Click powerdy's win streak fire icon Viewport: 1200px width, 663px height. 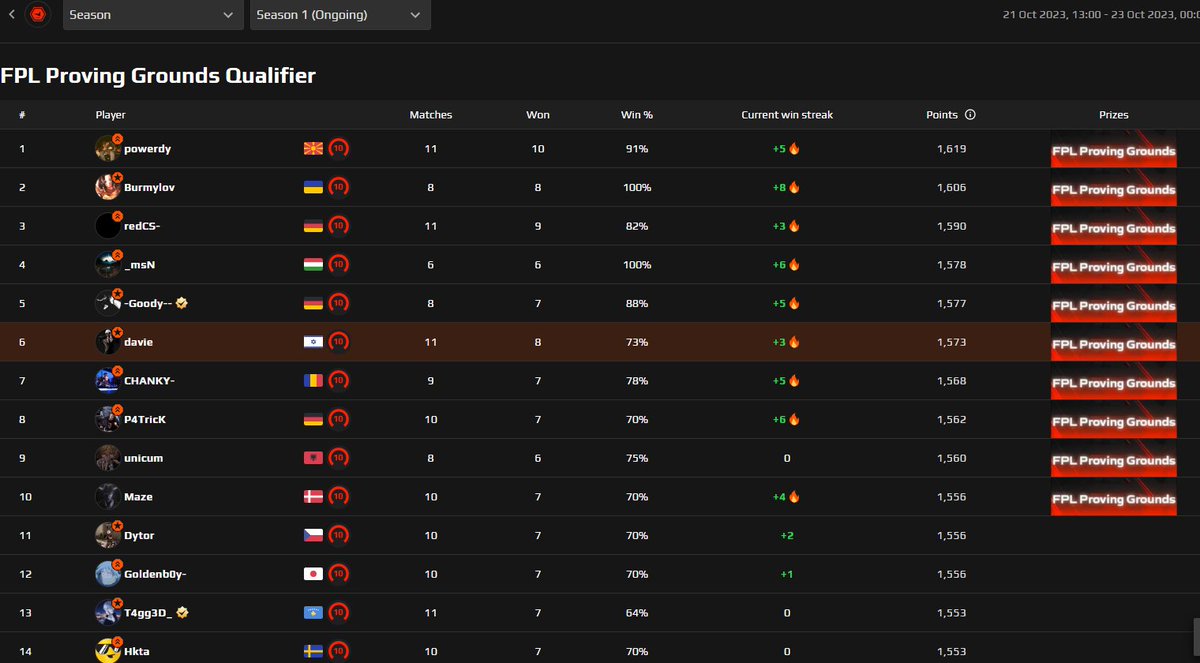pos(795,149)
